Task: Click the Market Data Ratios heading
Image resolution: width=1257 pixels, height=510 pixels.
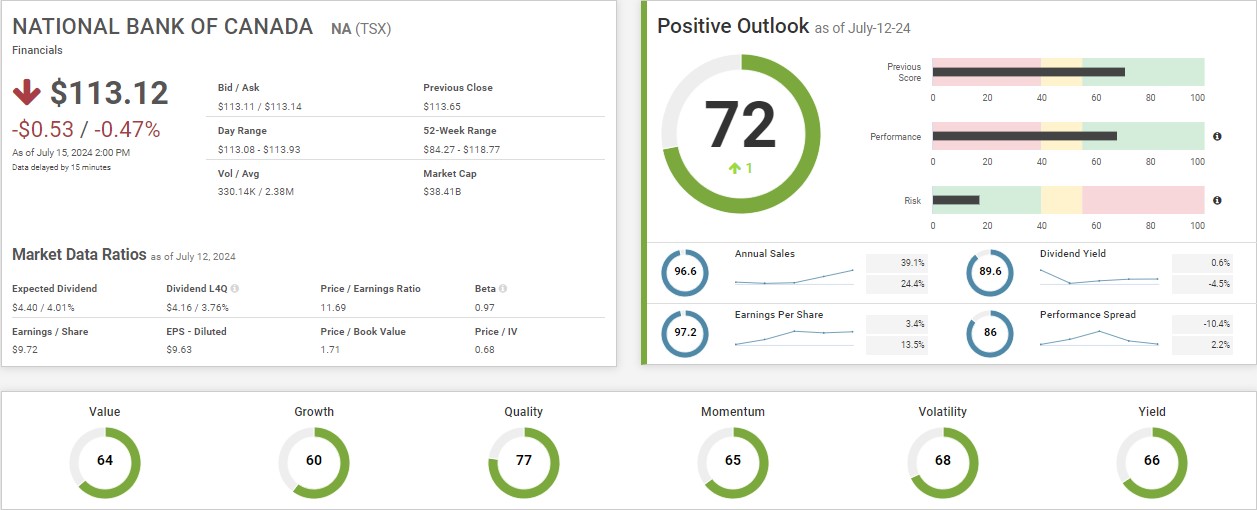Action: point(79,254)
